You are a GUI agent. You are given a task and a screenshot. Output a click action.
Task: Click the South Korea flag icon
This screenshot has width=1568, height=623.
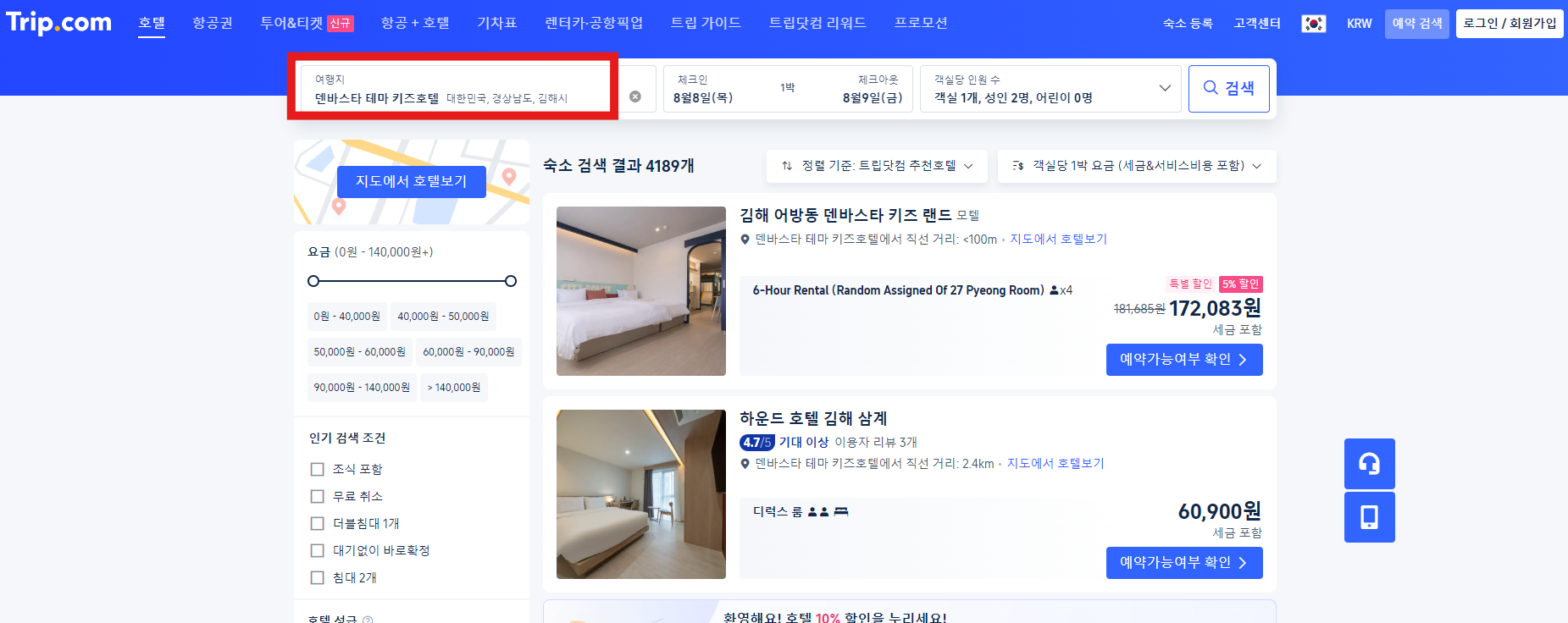[1314, 24]
